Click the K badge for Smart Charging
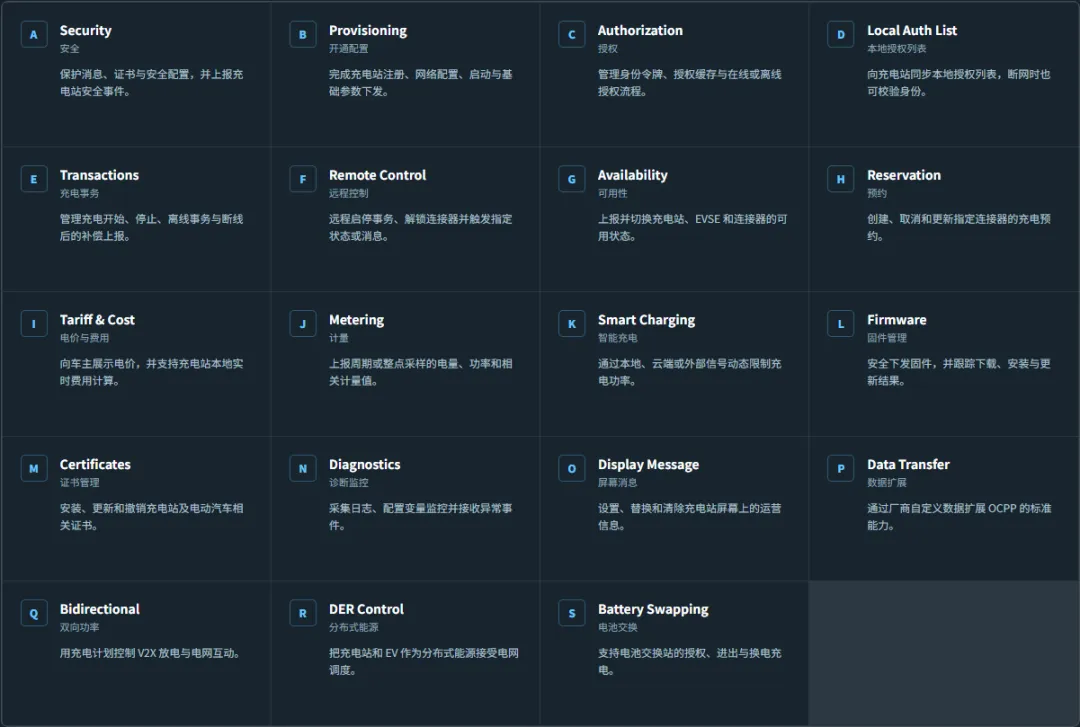The width and height of the screenshot is (1080, 727). pyautogui.click(x=572, y=324)
